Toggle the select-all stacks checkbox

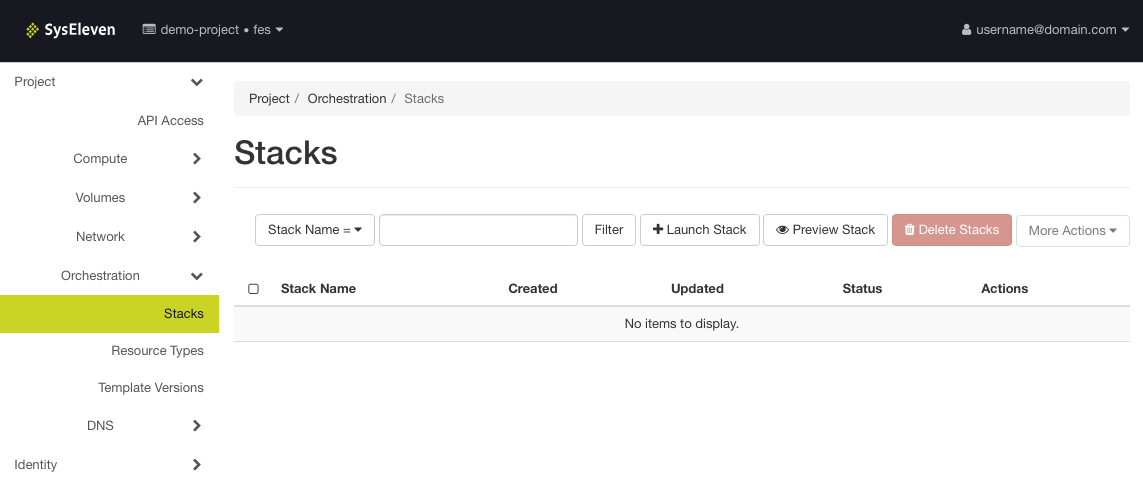pos(254,289)
